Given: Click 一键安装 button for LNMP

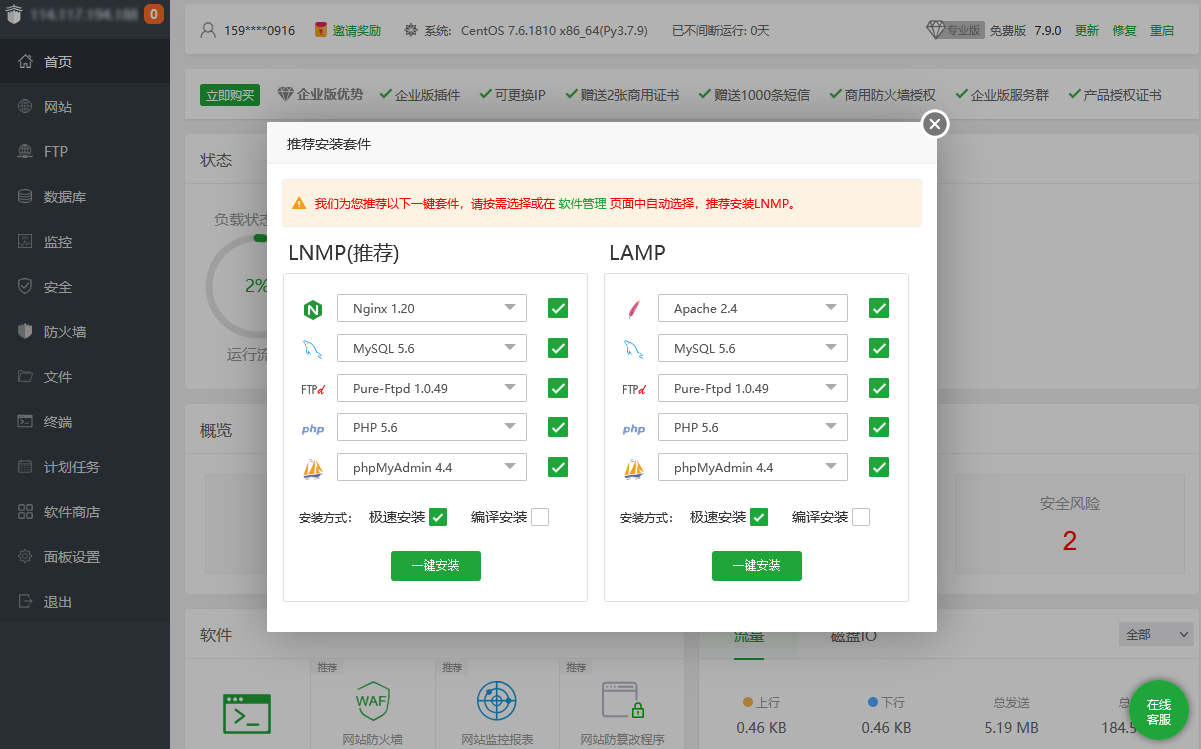Looking at the screenshot, I should [x=436, y=565].
